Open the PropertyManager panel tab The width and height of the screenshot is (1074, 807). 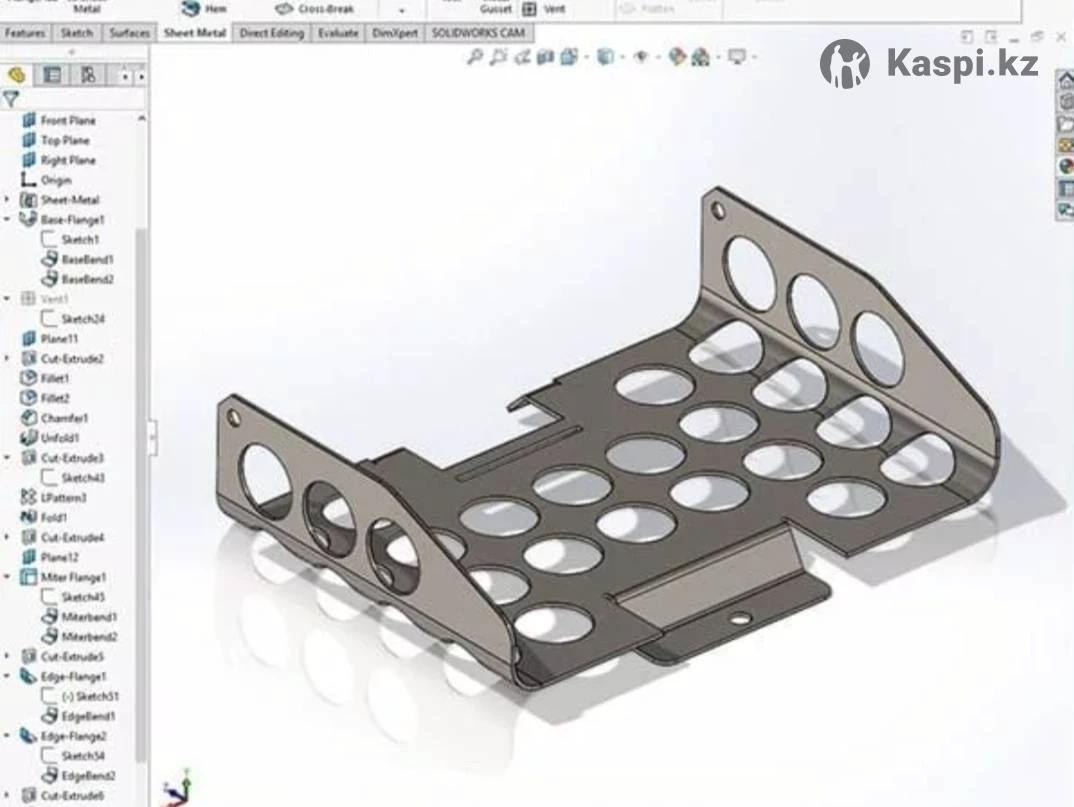pyautogui.click(x=53, y=75)
